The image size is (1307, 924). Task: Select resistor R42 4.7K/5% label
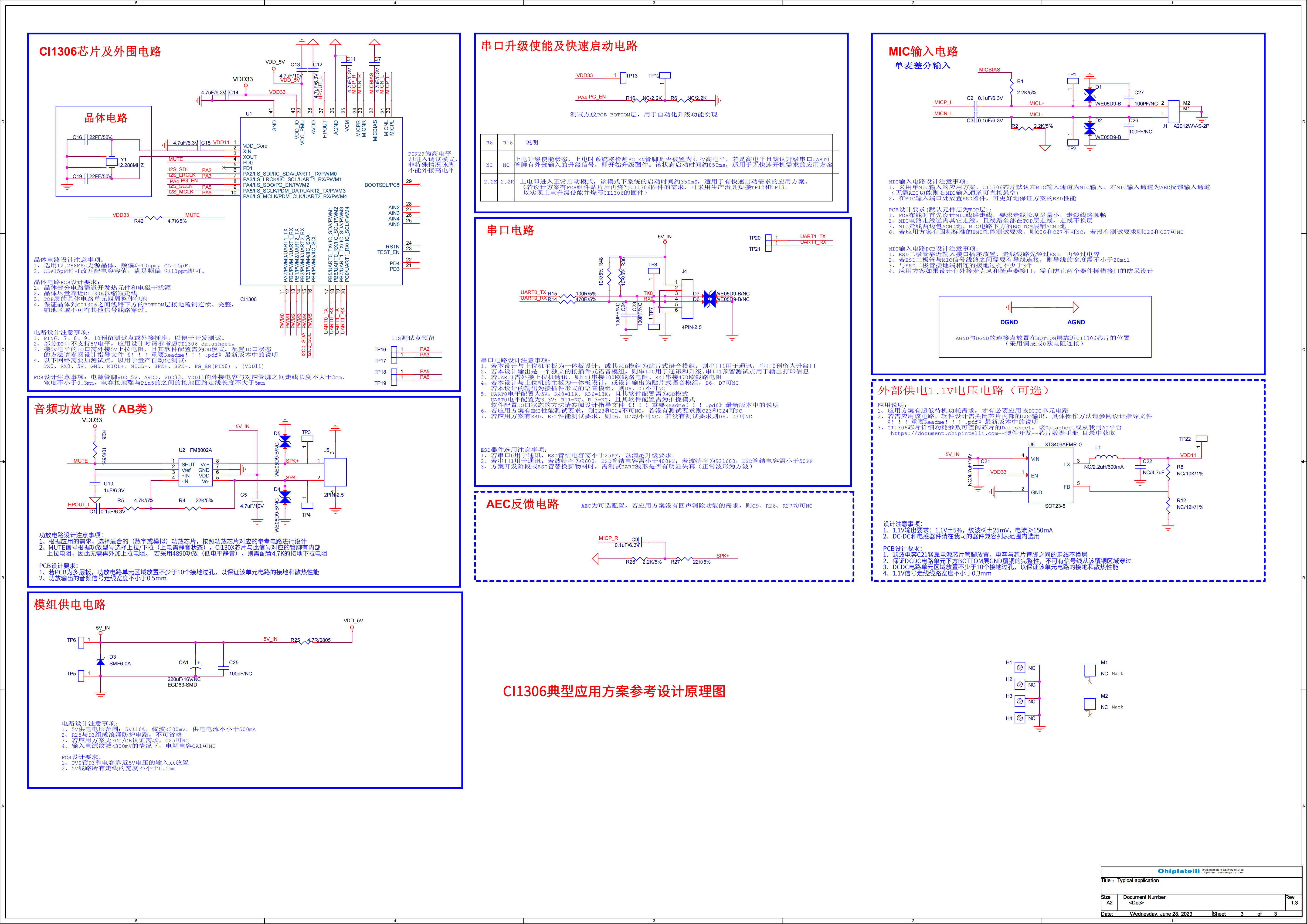click(160, 221)
